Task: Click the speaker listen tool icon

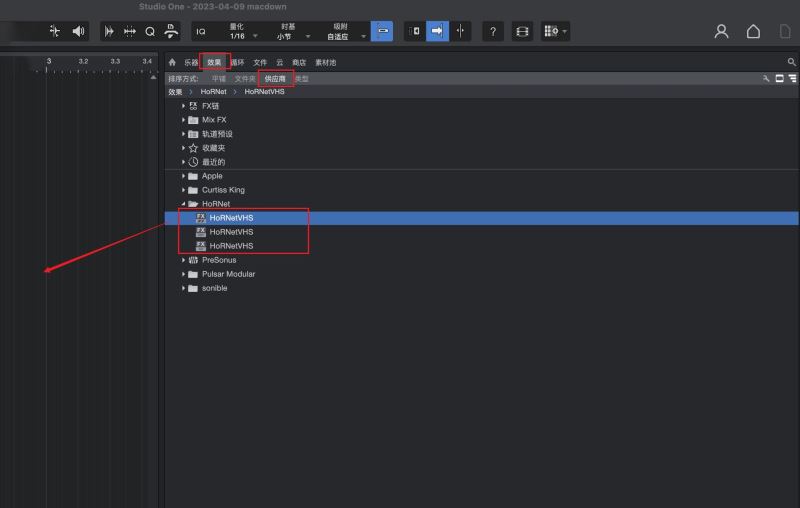Action: pyautogui.click(x=78, y=31)
